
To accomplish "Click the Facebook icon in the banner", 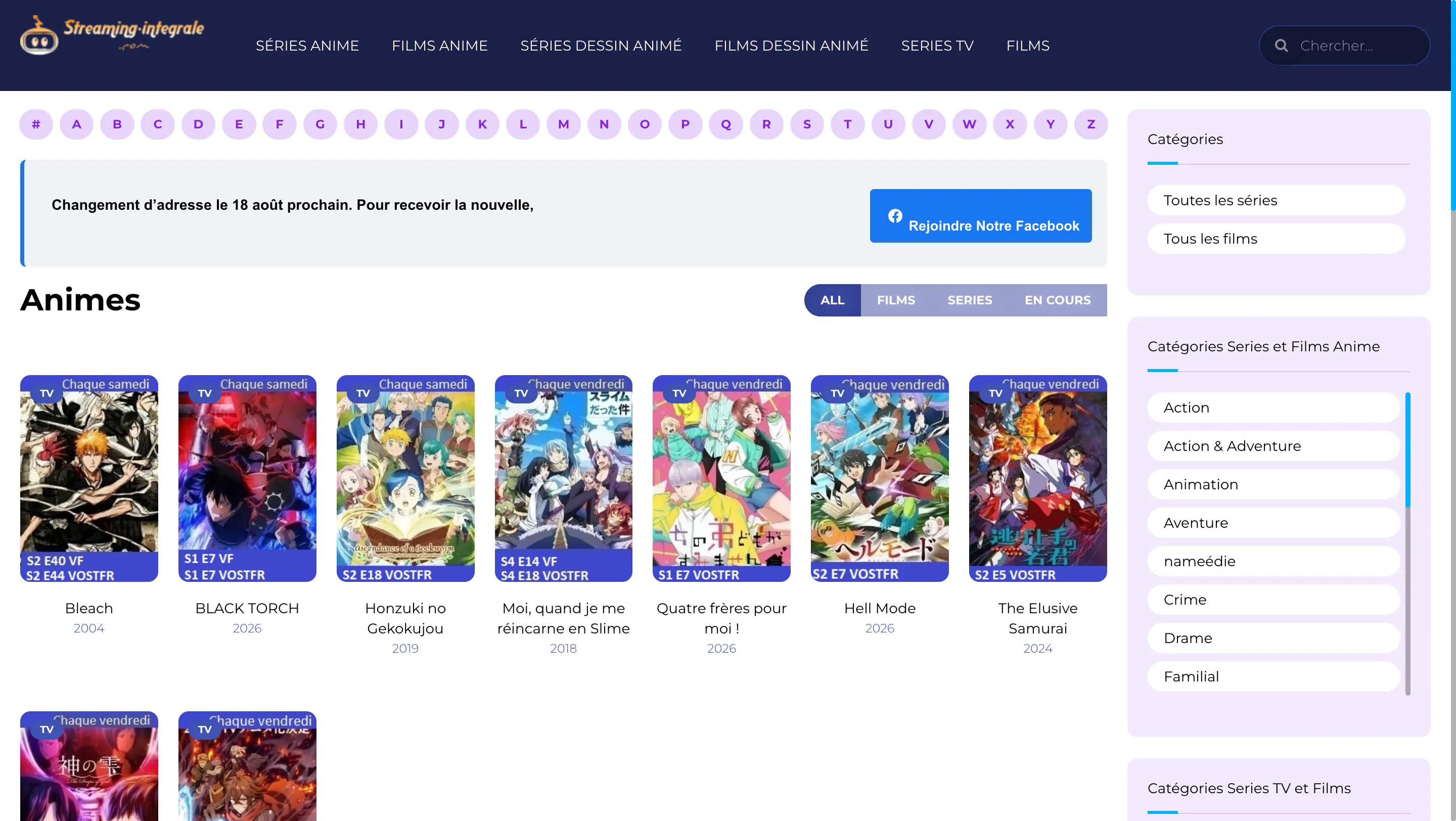I will click(895, 216).
